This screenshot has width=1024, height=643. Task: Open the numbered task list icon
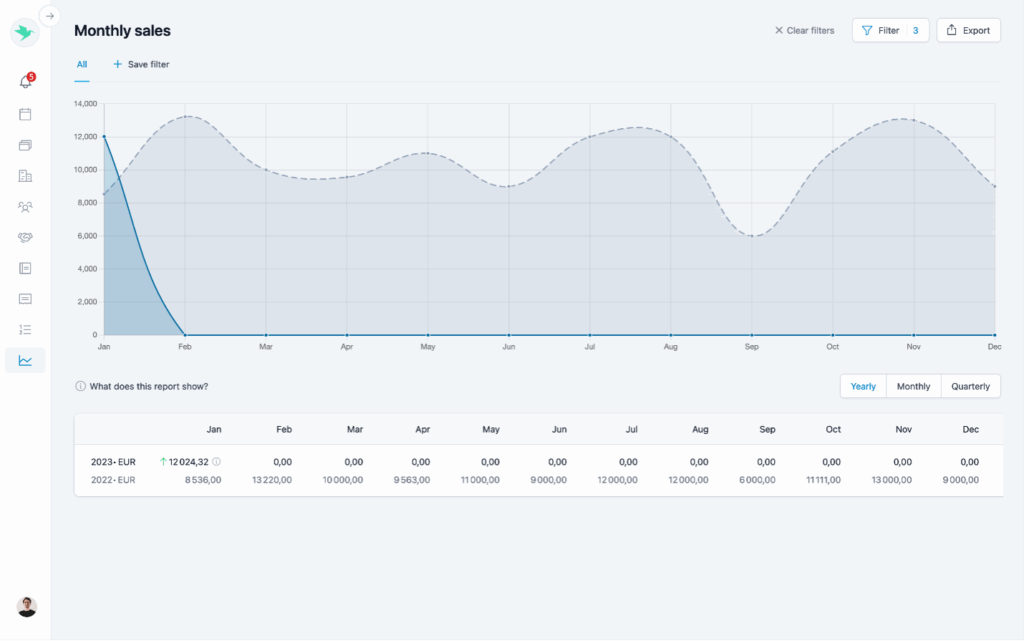(x=25, y=329)
